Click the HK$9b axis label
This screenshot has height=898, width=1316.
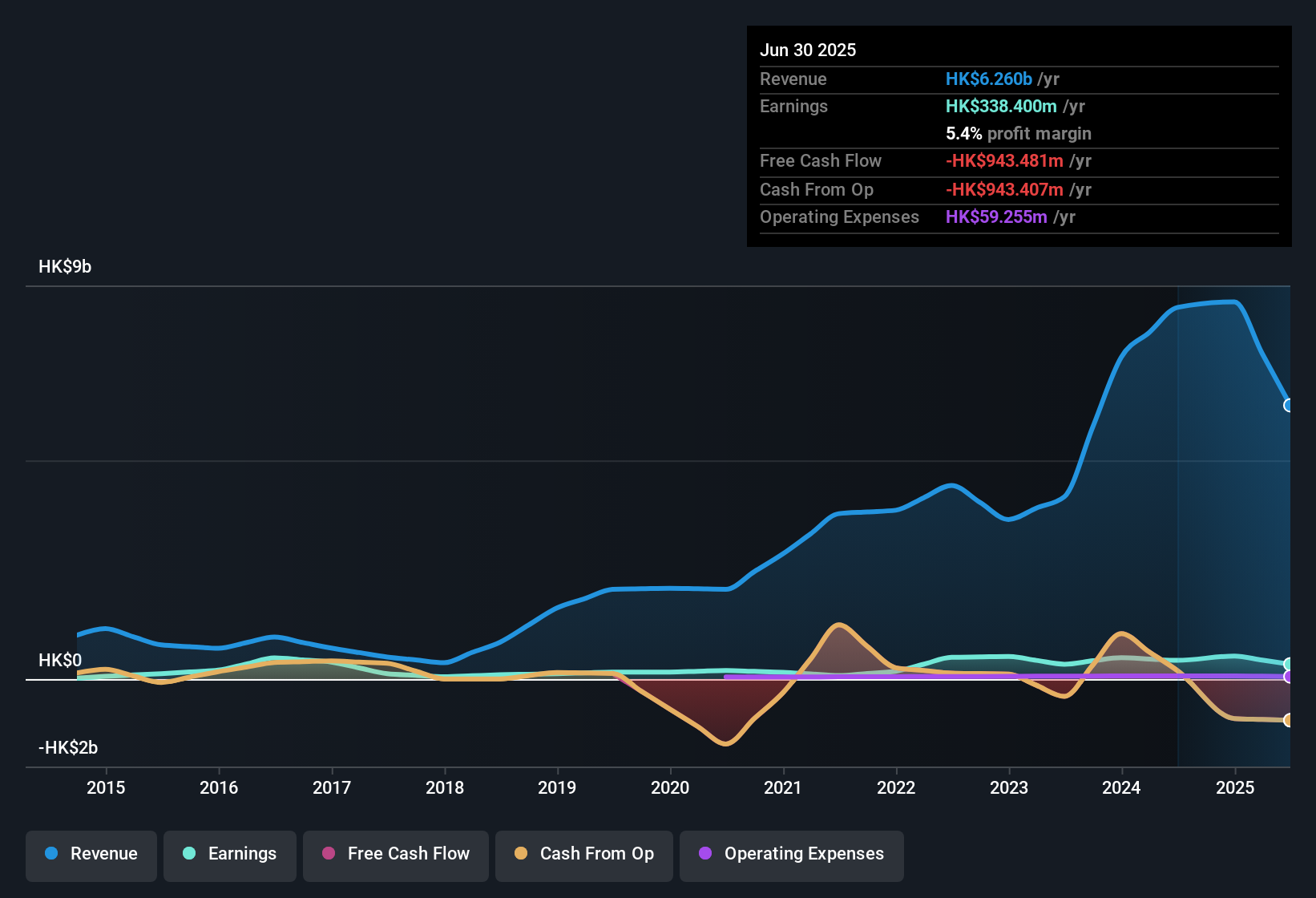[64, 267]
